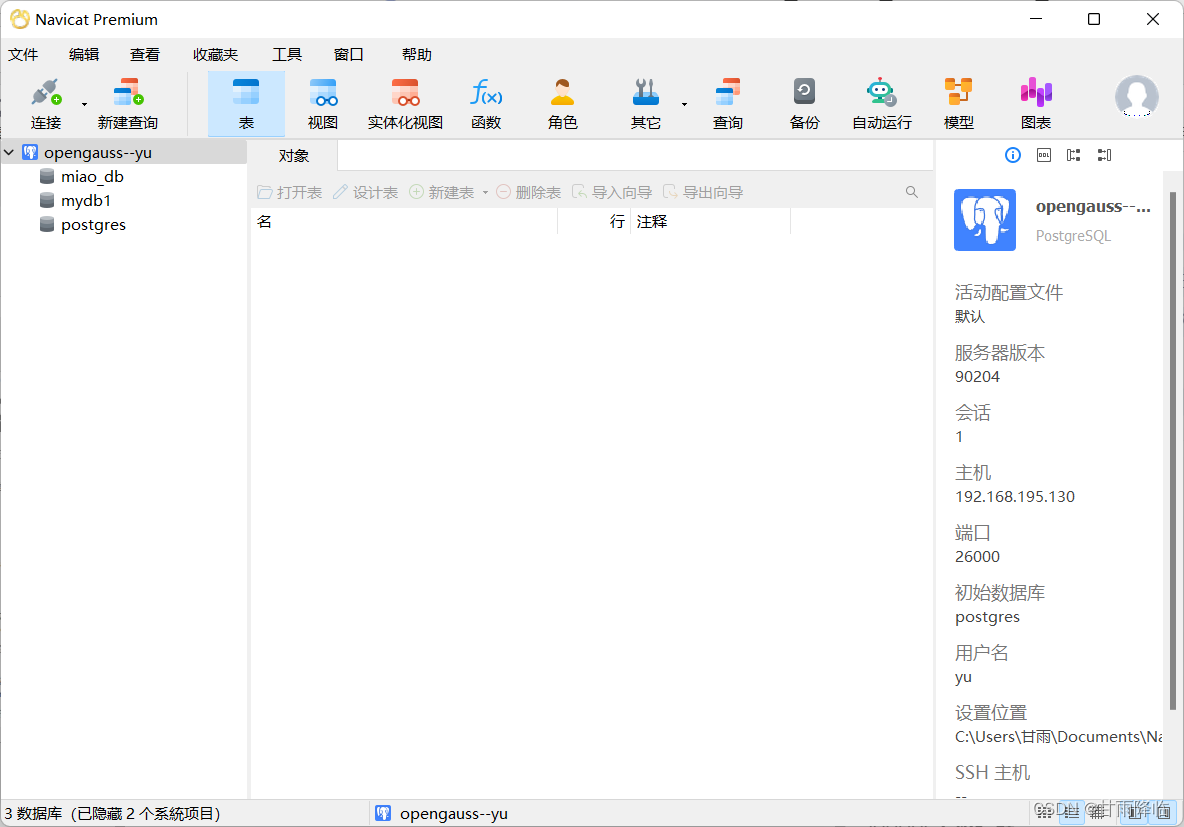Open the New Table dropdown arrow
The height and width of the screenshot is (827, 1184).
485,193
